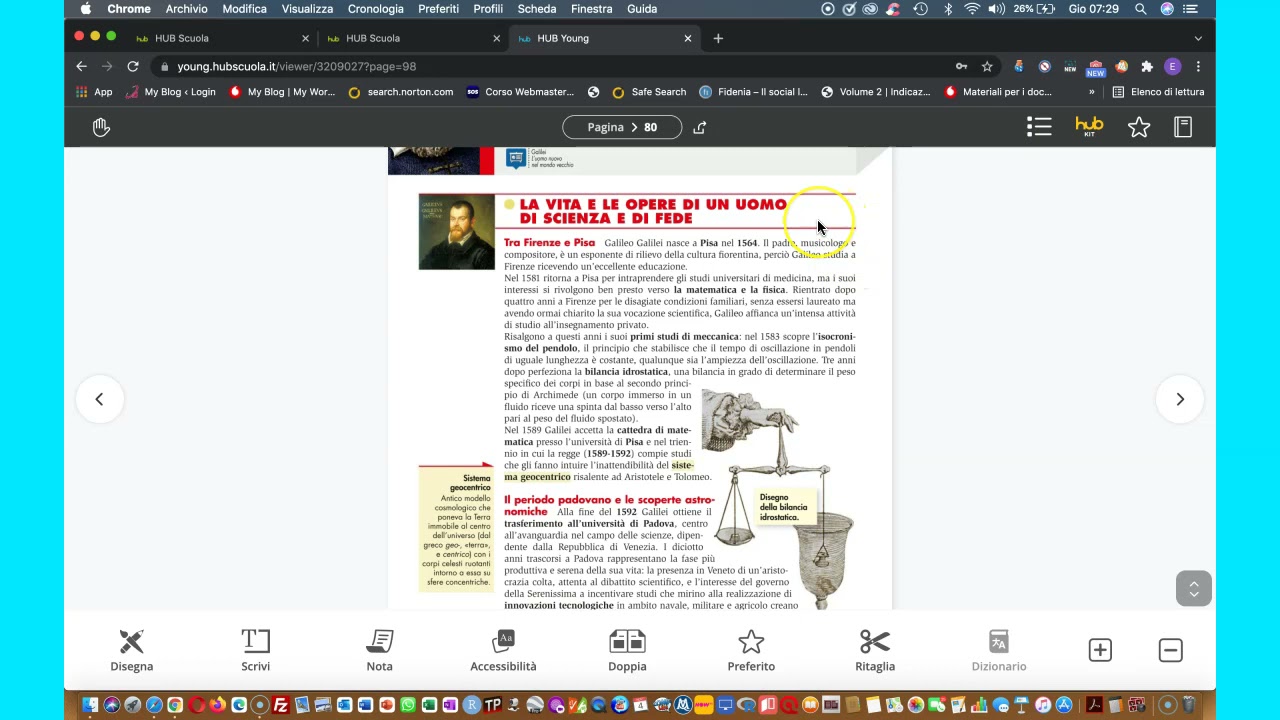Click the Wi-Fi status icon

tap(972, 9)
